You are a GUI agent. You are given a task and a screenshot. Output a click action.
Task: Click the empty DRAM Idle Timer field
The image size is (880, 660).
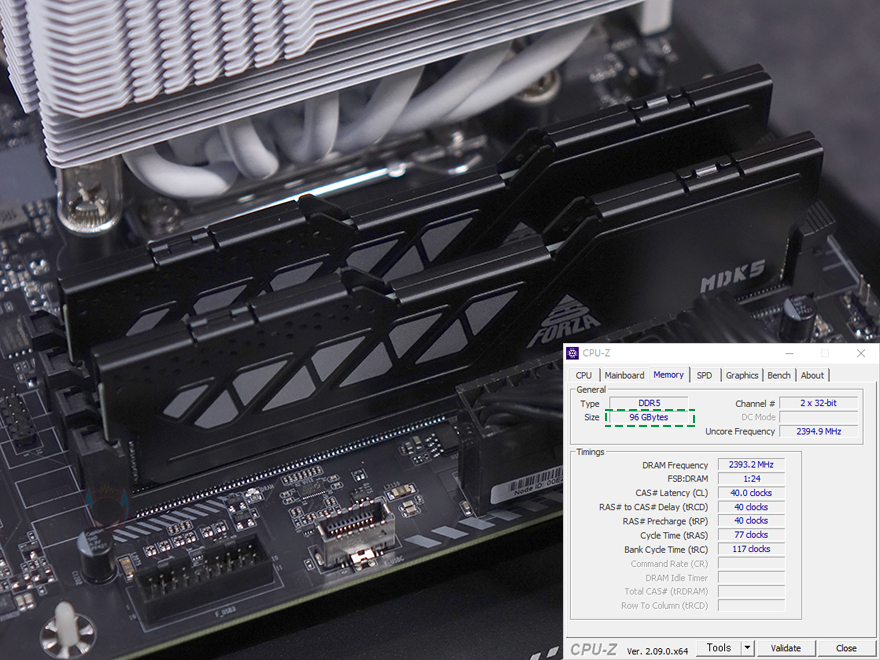(751, 578)
